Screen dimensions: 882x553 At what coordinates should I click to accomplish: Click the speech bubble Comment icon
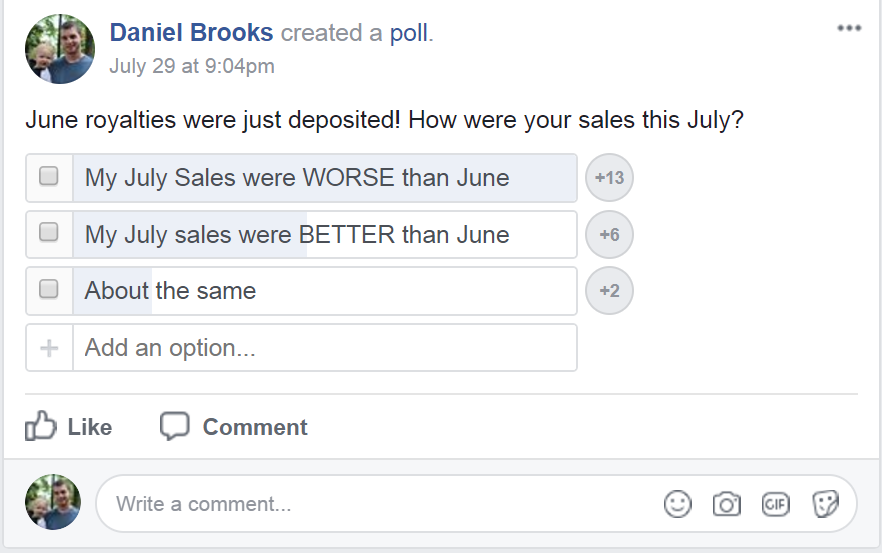(x=174, y=426)
